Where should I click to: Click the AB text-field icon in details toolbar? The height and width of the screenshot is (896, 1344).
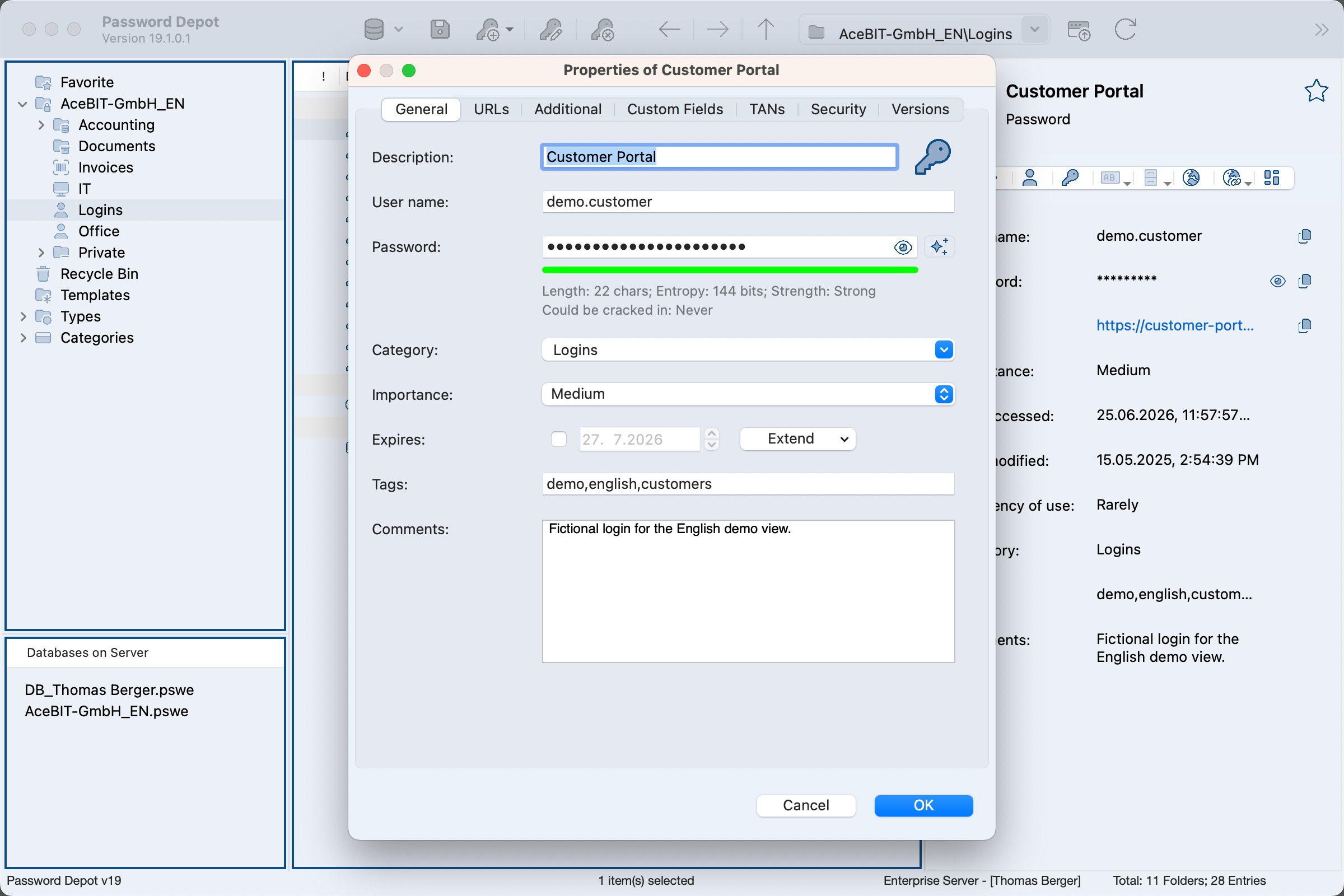[1110, 178]
